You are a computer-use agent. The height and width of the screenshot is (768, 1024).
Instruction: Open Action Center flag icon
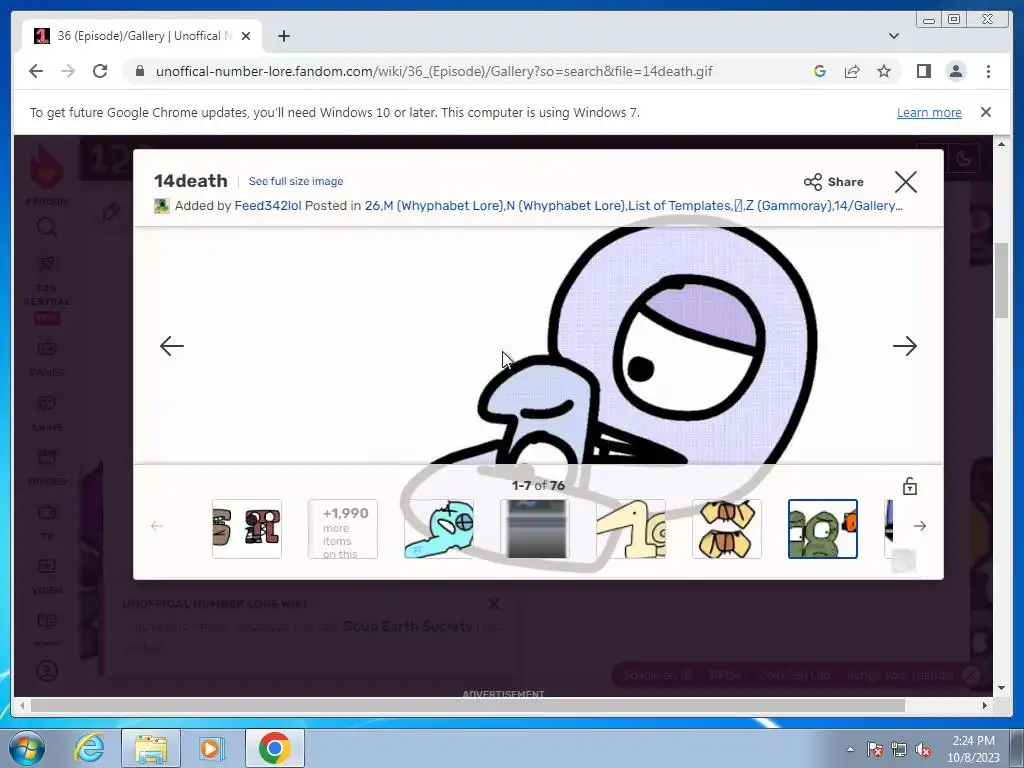tap(874, 749)
